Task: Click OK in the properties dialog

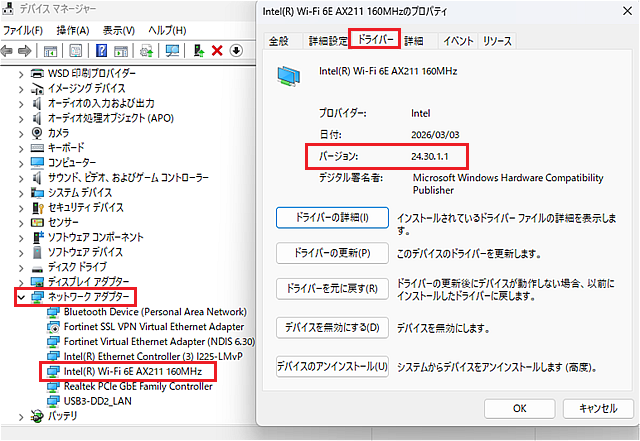Action: click(520, 408)
